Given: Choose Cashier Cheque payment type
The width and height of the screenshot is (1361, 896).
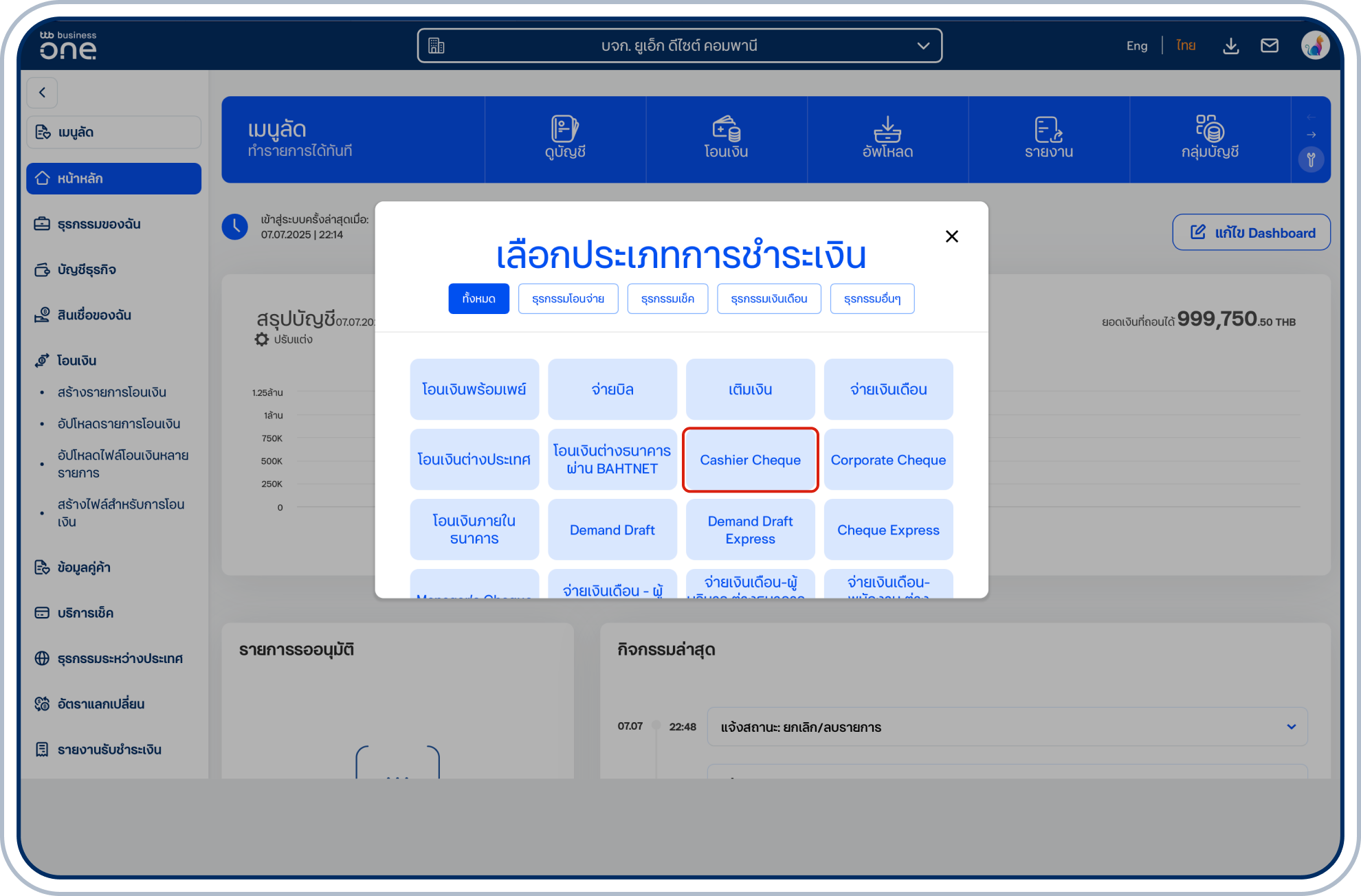Looking at the screenshot, I should click(750, 460).
